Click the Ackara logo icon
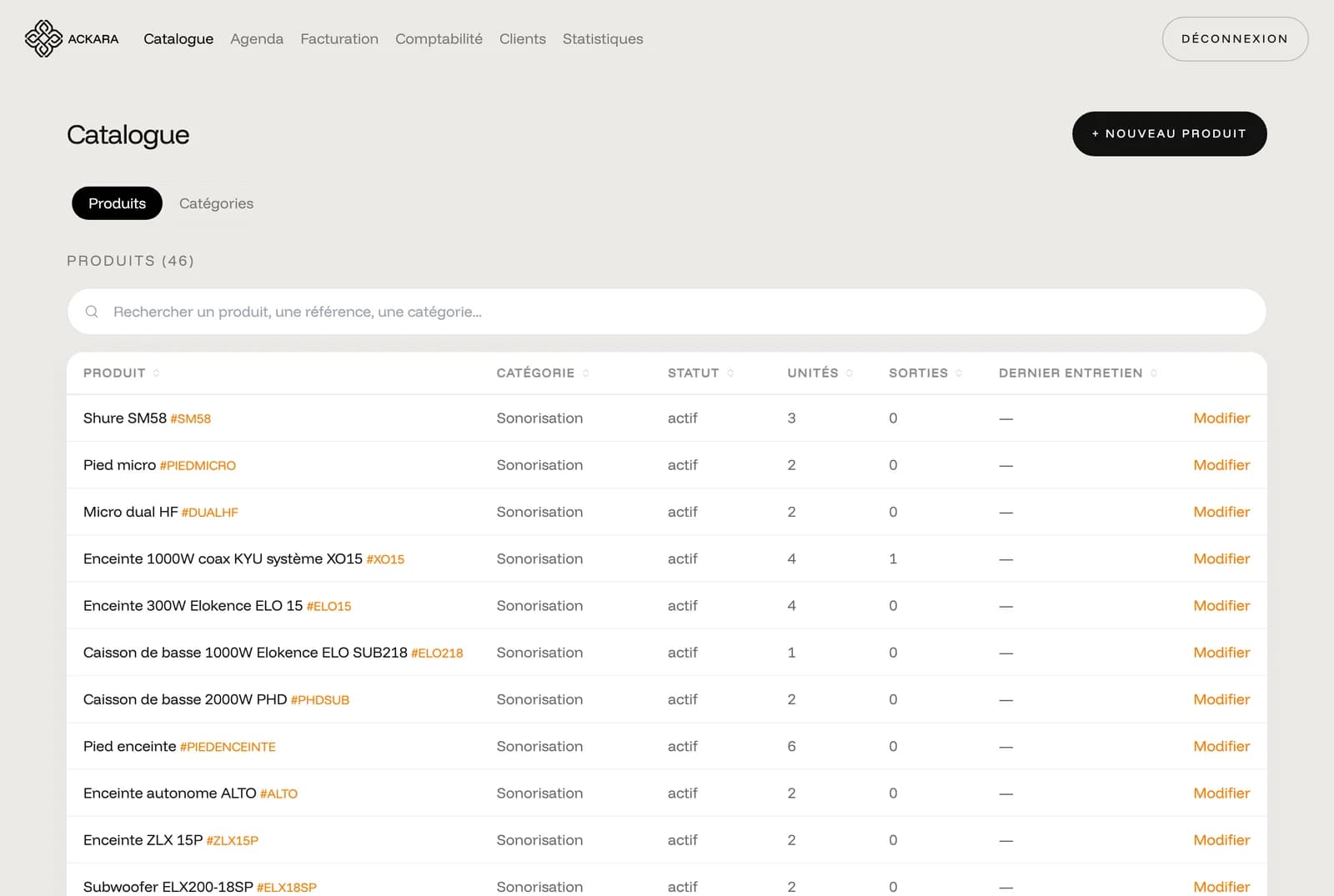Screen dimensions: 1334x896 tap(43, 38)
